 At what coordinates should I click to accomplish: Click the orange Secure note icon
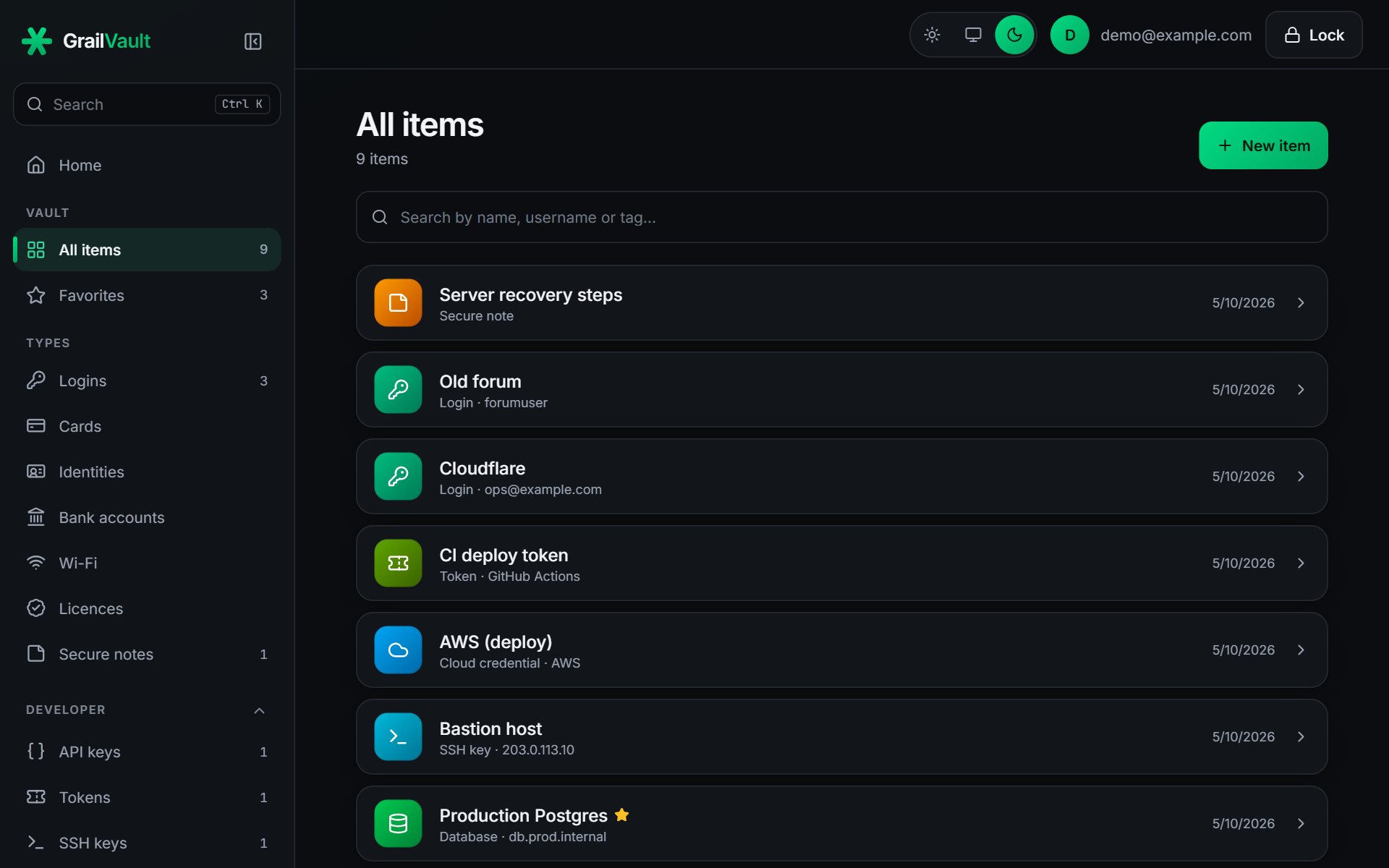398,302
